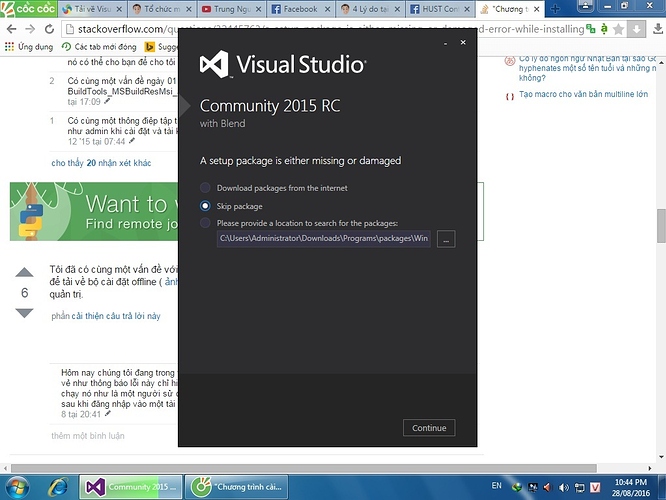Switch to Community 2015 taskbar item
Viewport: 666px width, 500px height.
131,487
